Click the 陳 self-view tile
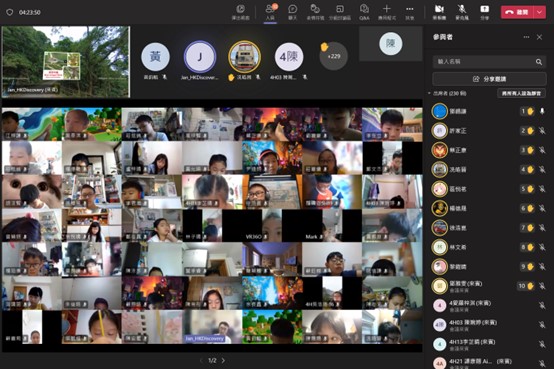Image resolution: width=554 pixels, height=369 pixels. 390,44
